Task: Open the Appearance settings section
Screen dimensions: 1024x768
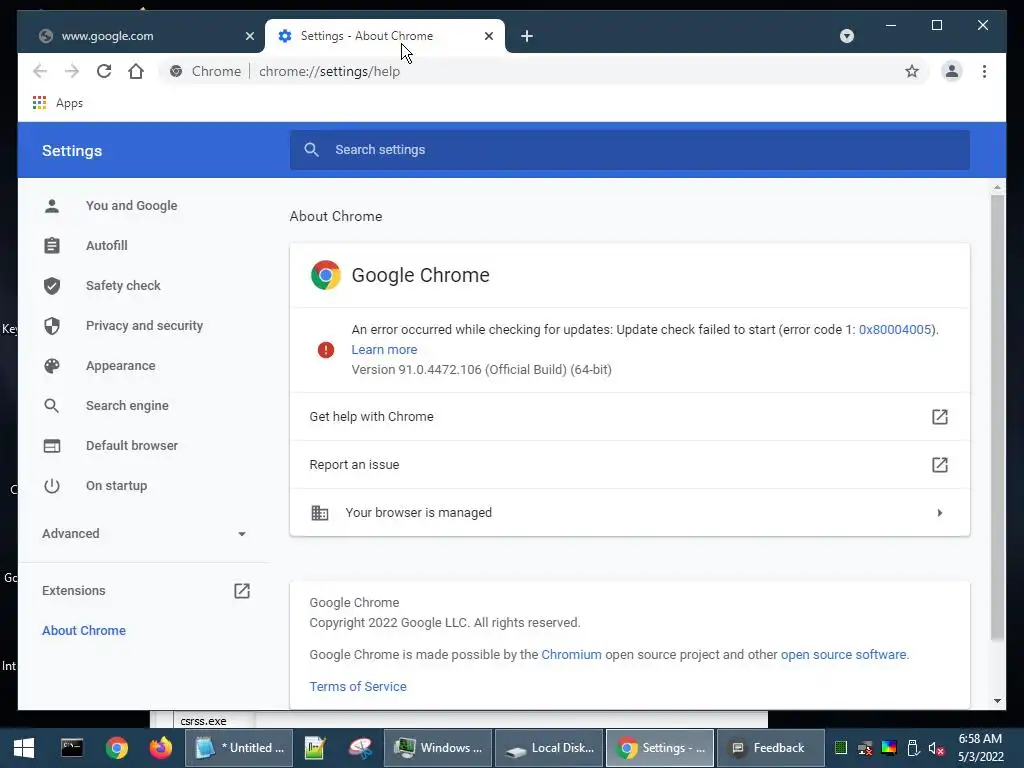Action: (120, 366)
